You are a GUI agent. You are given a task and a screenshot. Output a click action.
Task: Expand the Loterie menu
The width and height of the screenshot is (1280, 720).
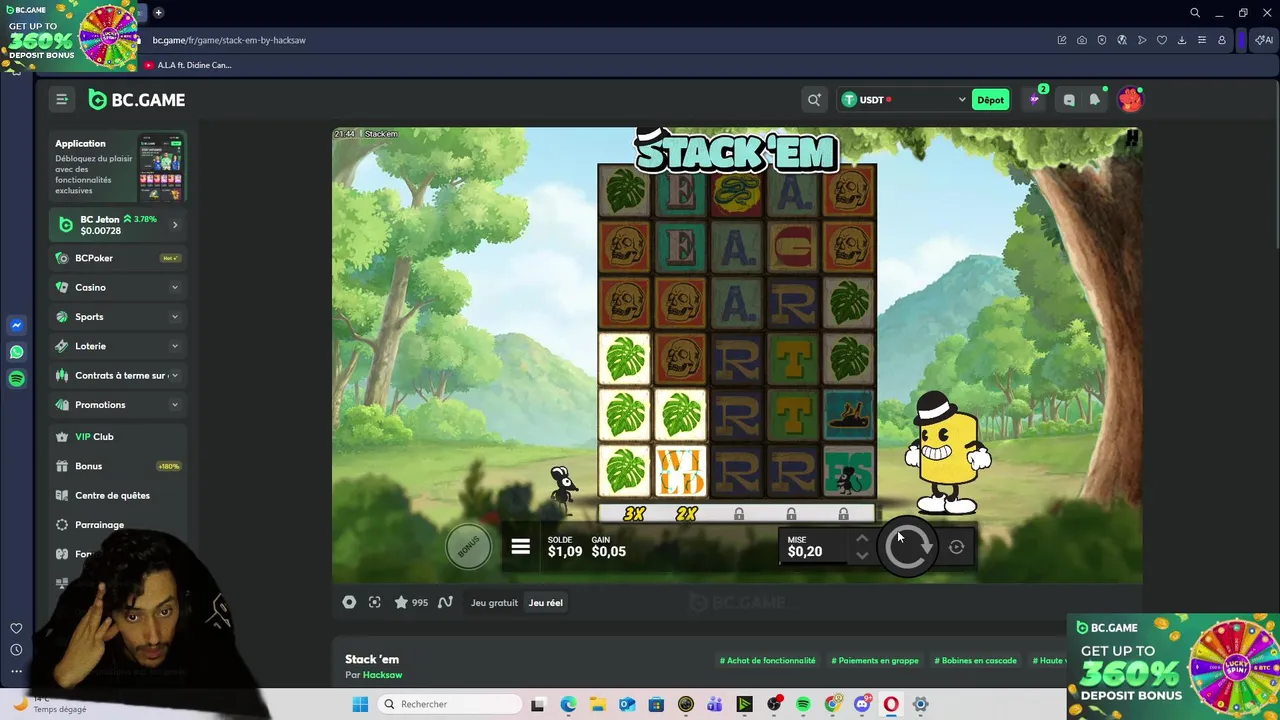click(x=118, y=346)
